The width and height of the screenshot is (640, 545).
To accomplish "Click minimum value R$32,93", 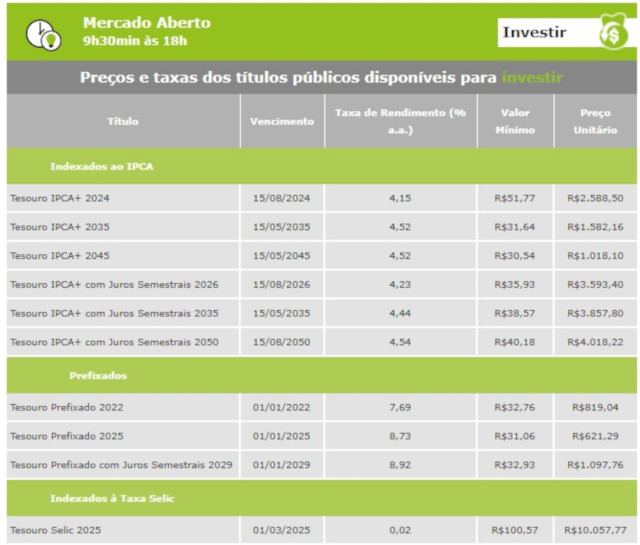I will 515,465.
